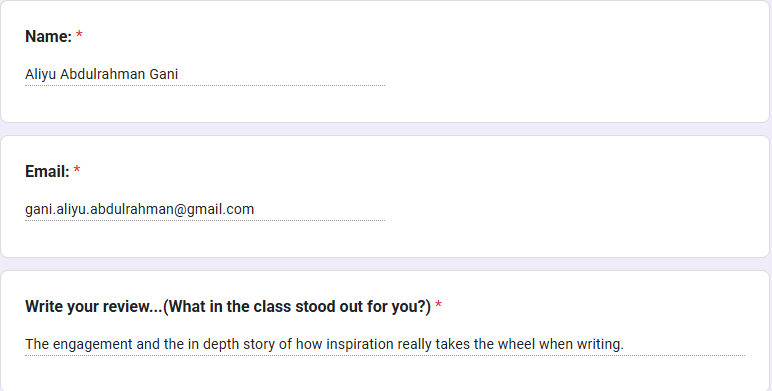Place cursor on "gani.aliyu" at the email start
Screen dimensions: 772x391
click(56, 209)
